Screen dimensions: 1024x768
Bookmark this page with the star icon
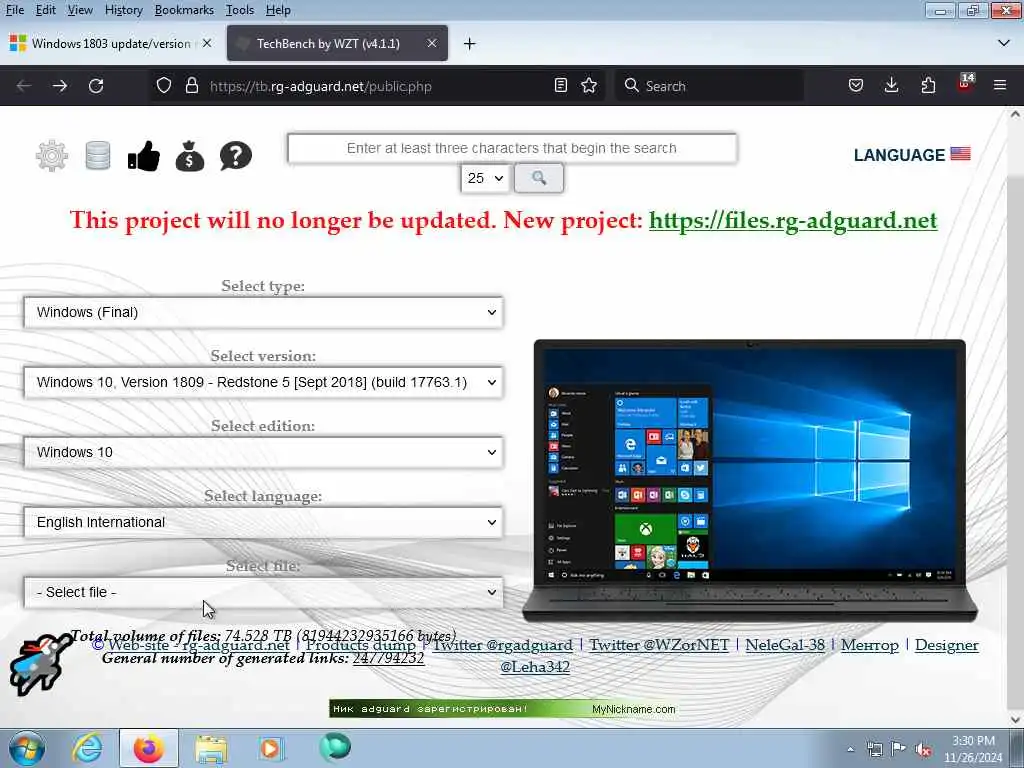(589, 86)
